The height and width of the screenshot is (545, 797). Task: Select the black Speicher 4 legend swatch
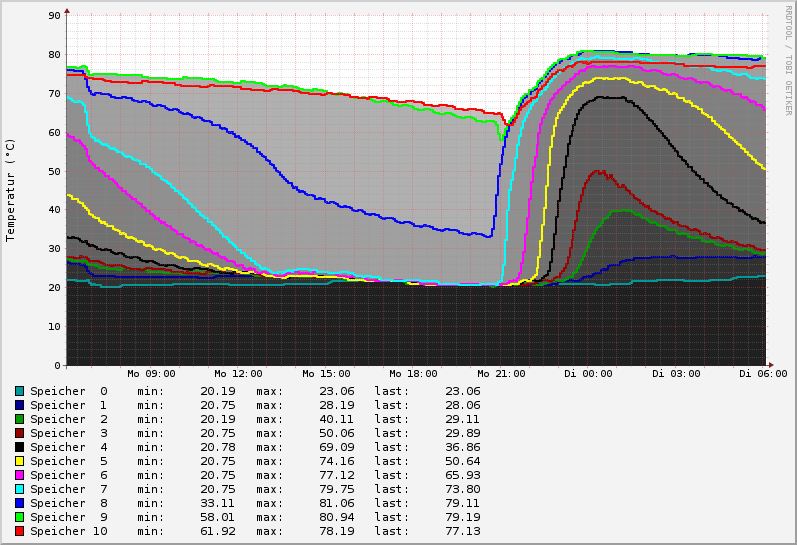pos(19,447)
